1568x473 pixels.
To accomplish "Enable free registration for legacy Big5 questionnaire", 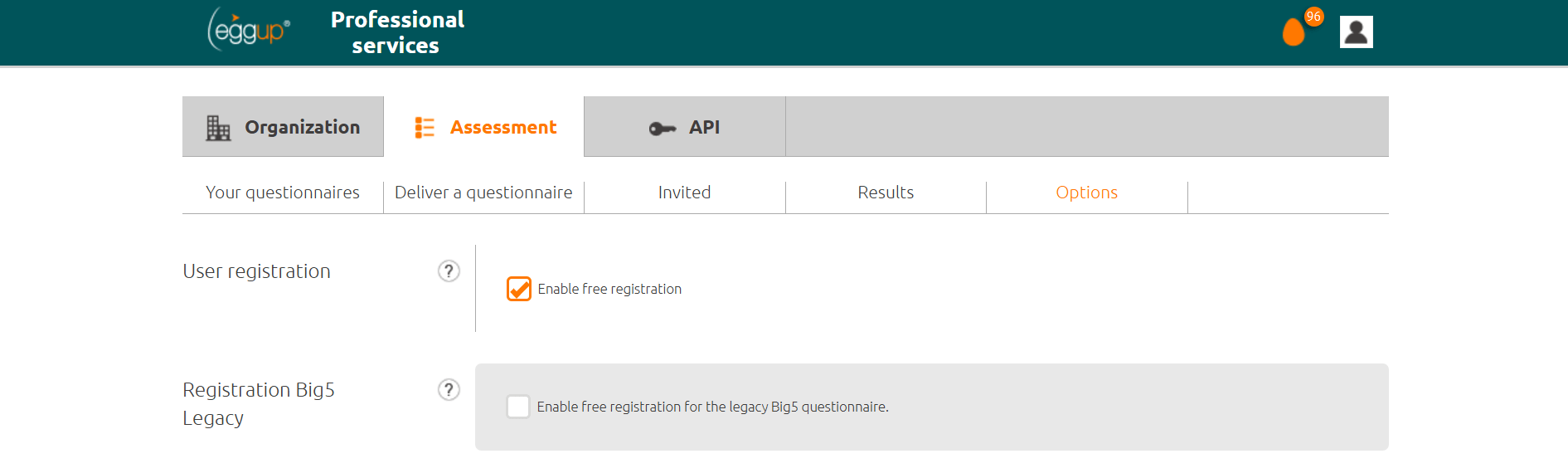I will tap(518, 407).
